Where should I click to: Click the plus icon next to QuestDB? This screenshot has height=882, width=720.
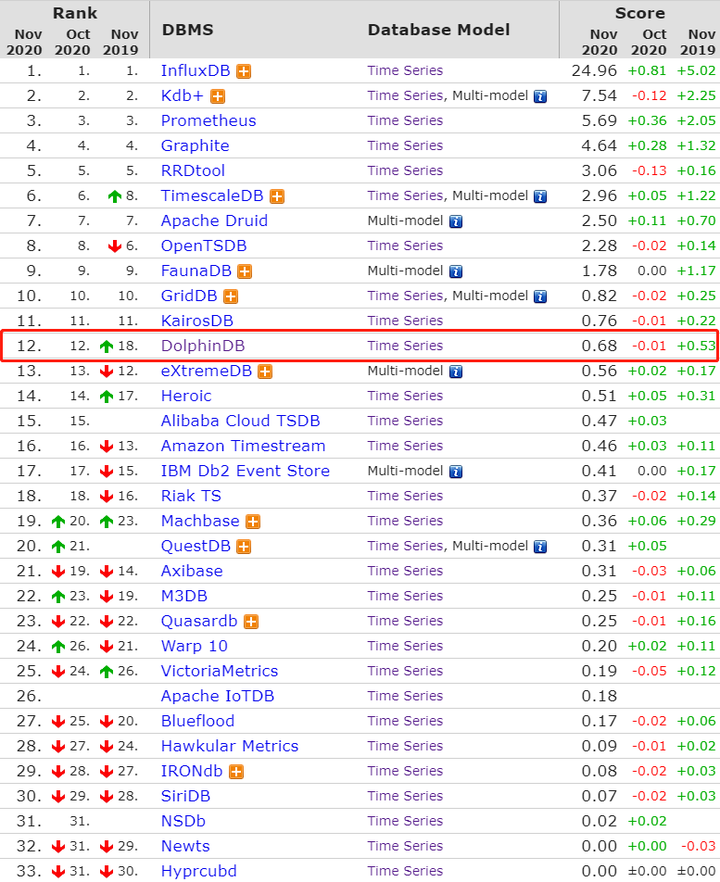[244, 547]
